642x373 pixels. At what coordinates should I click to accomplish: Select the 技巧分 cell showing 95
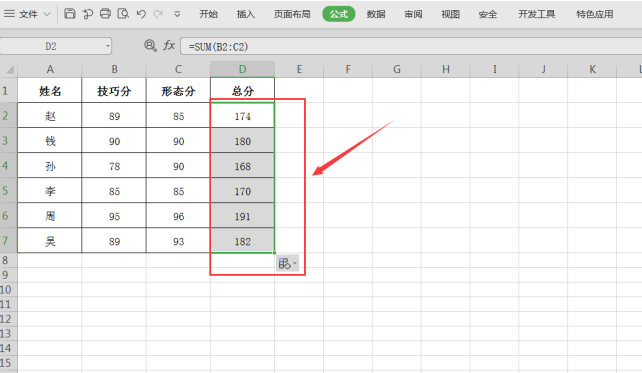[x=114, y=216]
